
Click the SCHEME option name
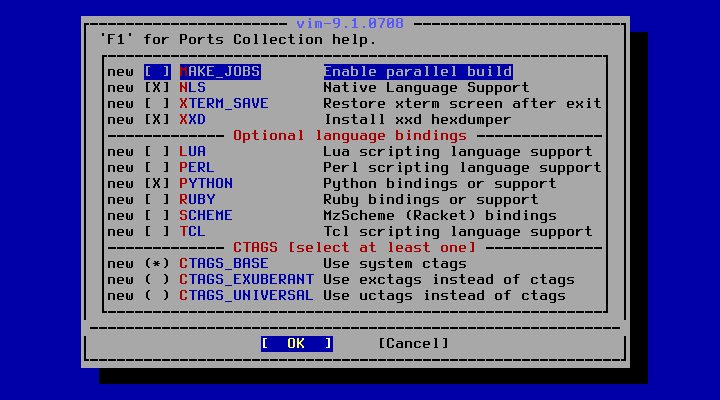(206, 216)
